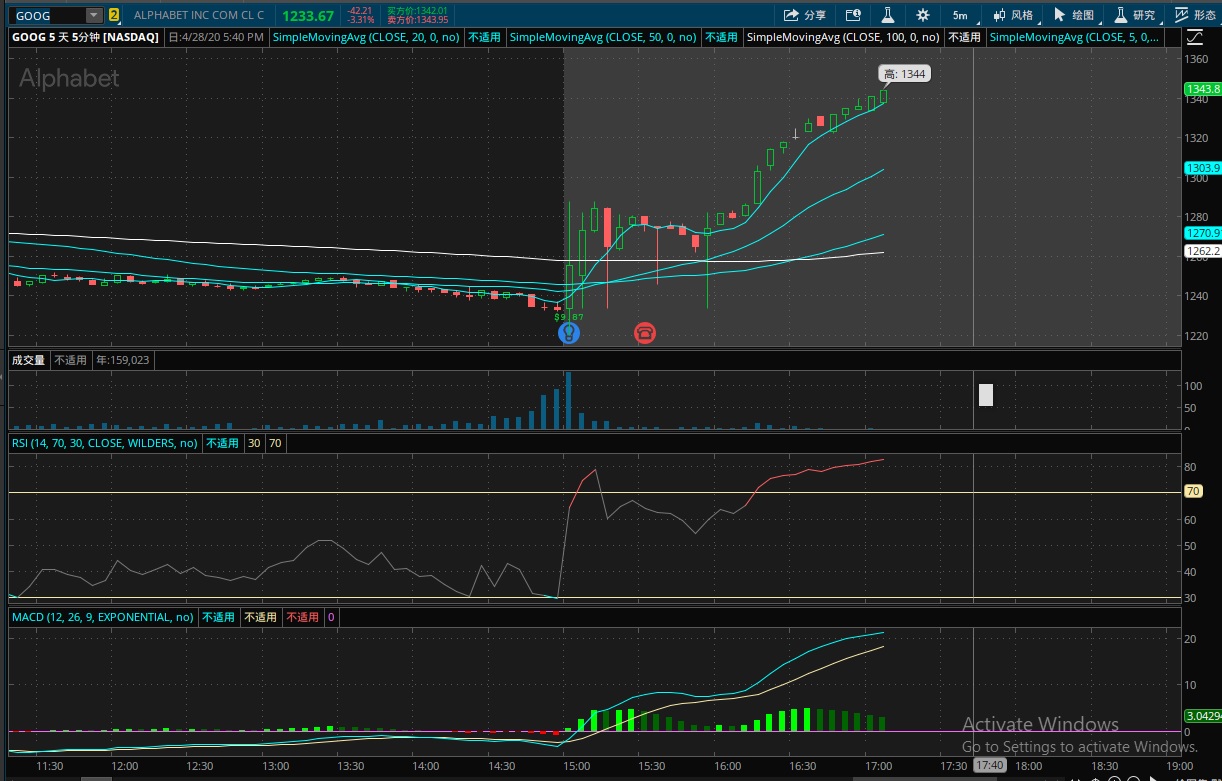The height and width of the screenshot is (781, 1222).
Task: Click the 1303.9 moving average axis label
Action: [1202, 167]
